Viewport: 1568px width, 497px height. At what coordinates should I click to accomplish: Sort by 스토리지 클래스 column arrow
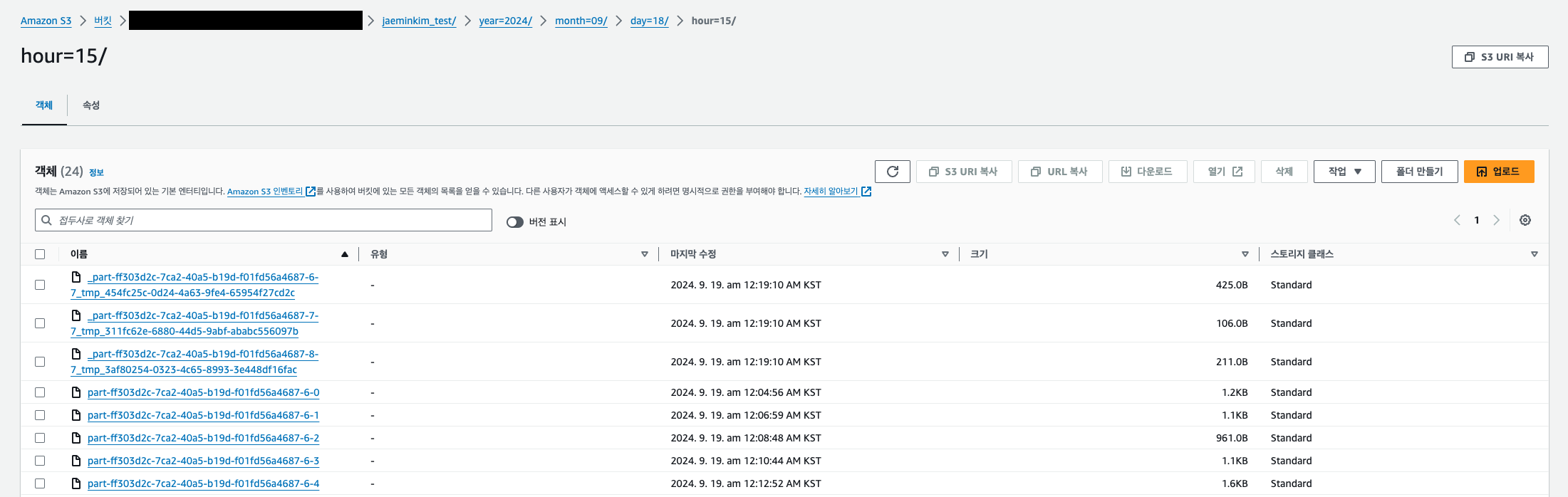tap(1535, 254)
